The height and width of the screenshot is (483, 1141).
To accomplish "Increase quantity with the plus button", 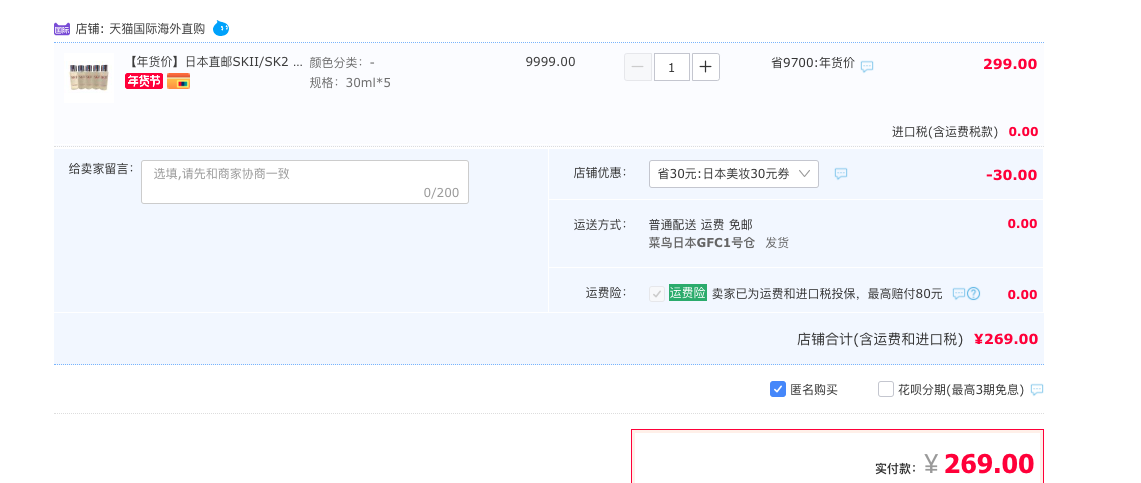I will 705,67.
